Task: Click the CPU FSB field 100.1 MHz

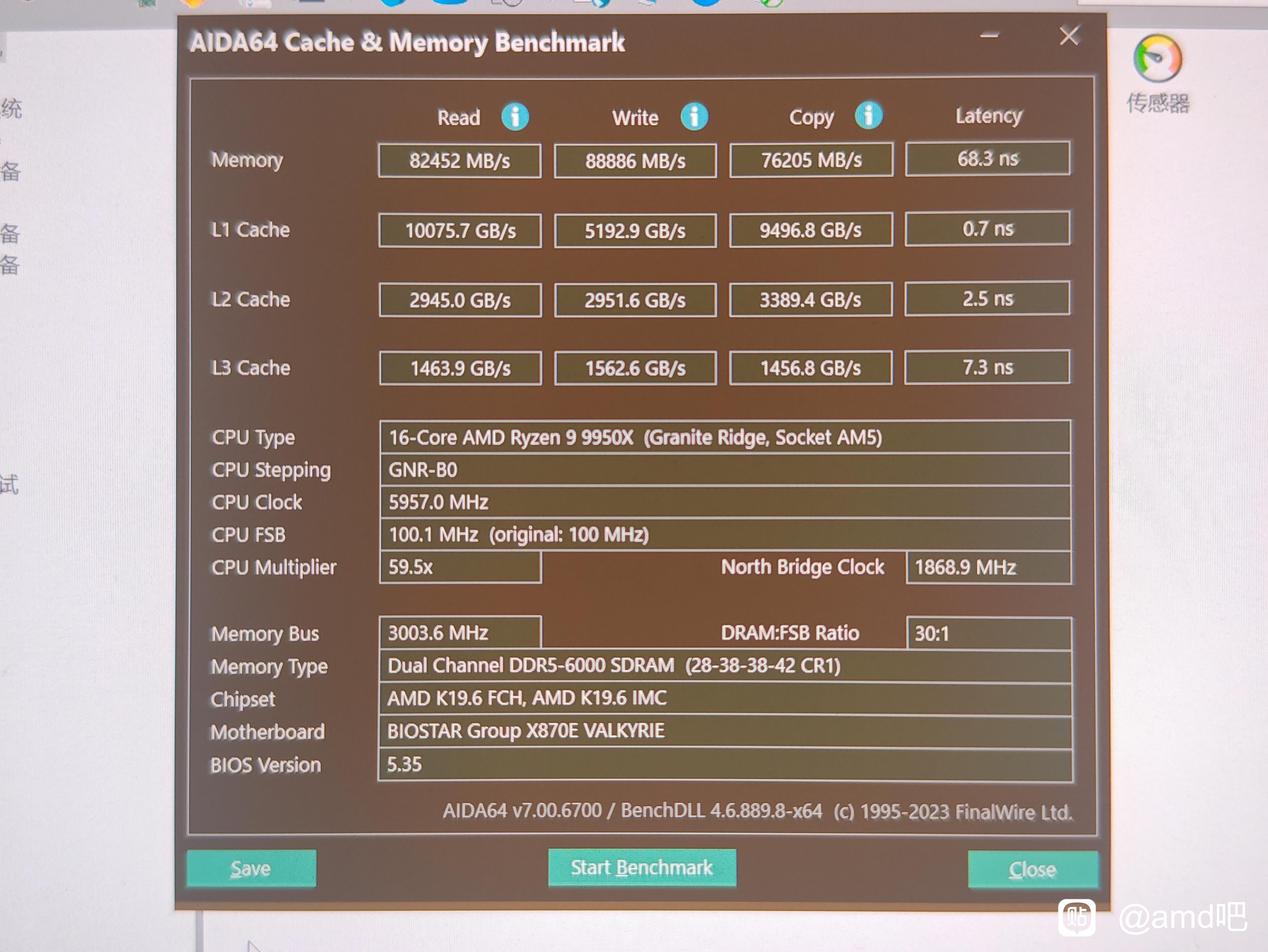Action: coord(725,535)
